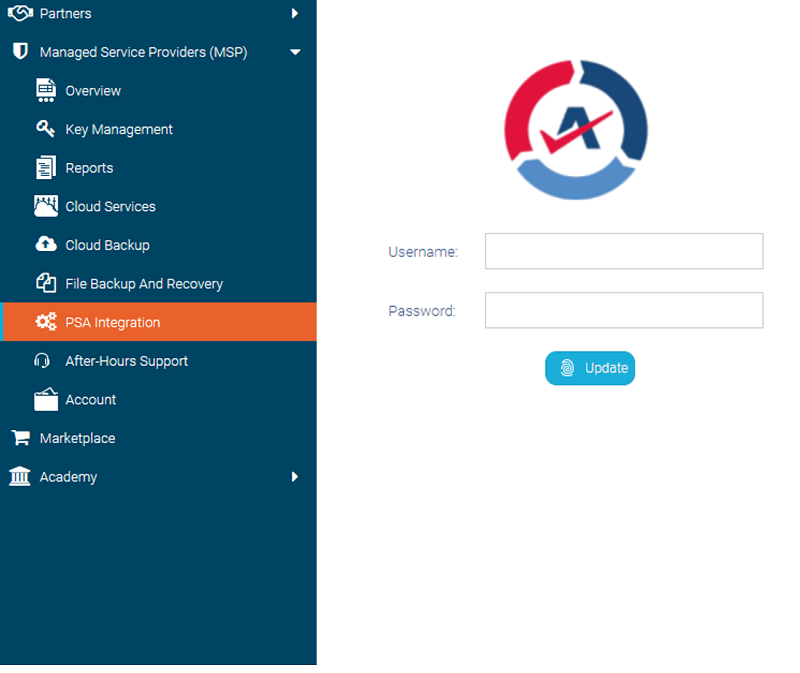Viewport: 800px width, 673px height.
Task: Select Cloud Services label
Action: tap(110, 206)
